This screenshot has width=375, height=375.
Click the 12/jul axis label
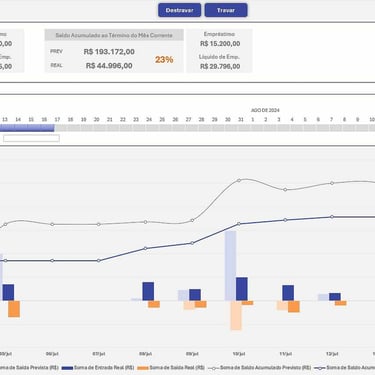point(332,354)
